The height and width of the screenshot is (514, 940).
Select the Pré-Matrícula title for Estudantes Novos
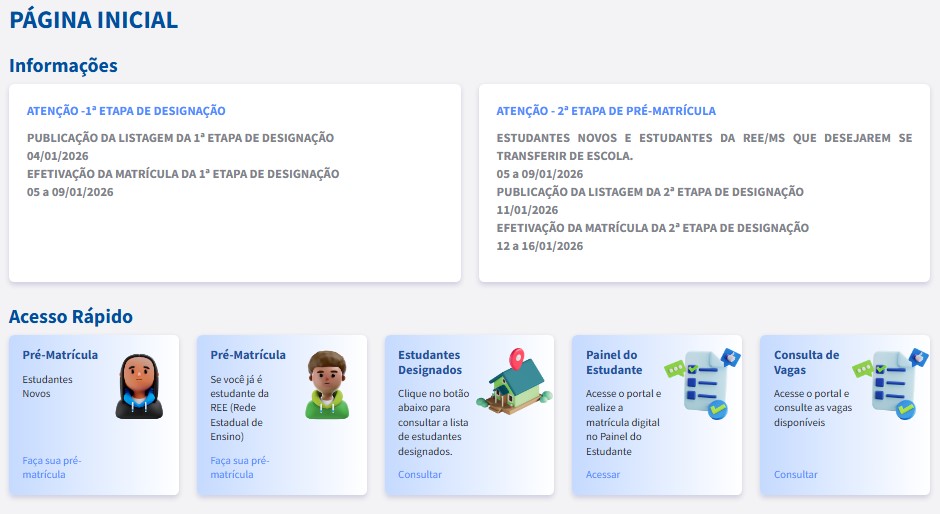click(x=60, y=354)
